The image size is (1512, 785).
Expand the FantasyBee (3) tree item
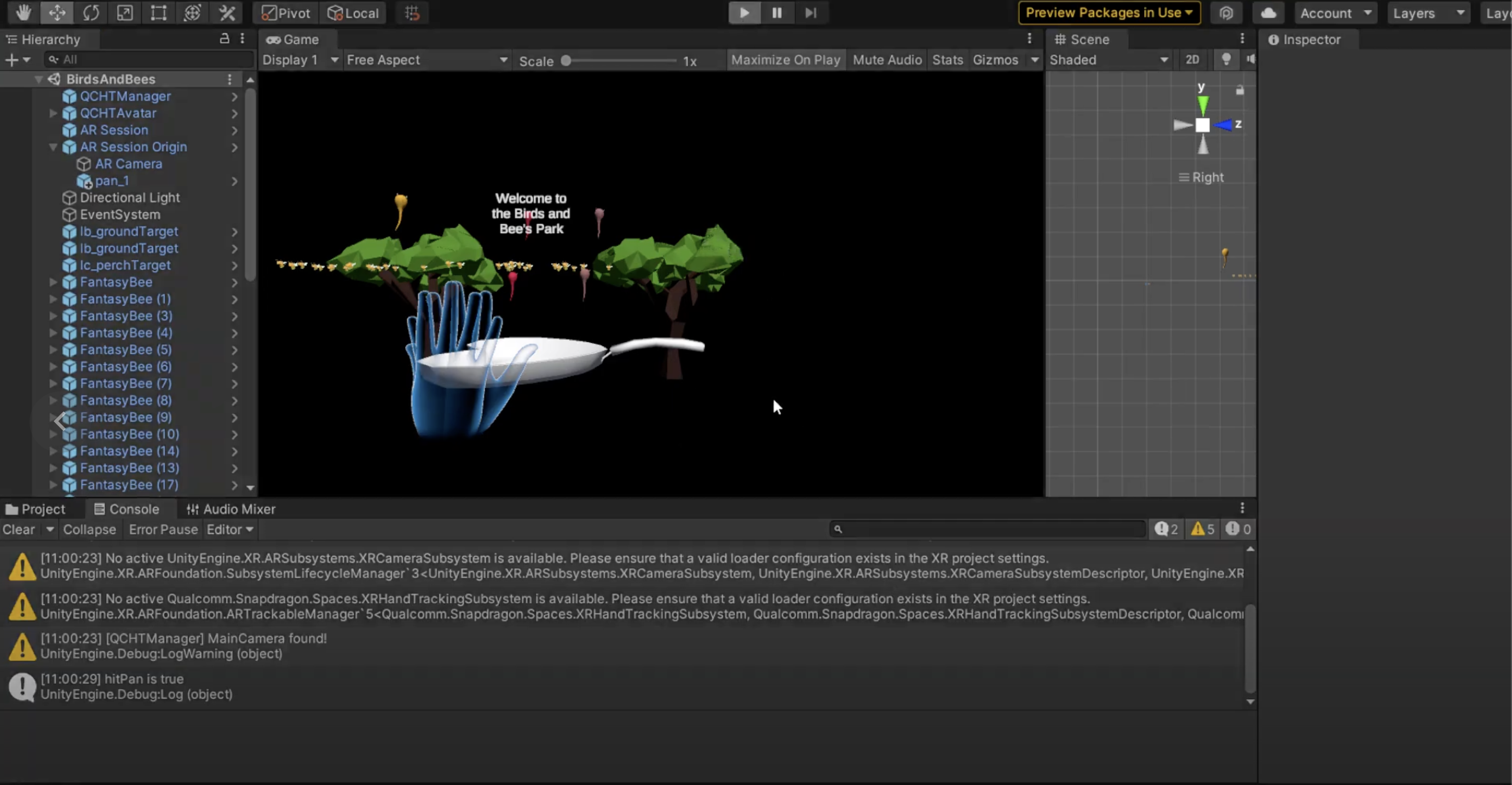coord(53,316)
